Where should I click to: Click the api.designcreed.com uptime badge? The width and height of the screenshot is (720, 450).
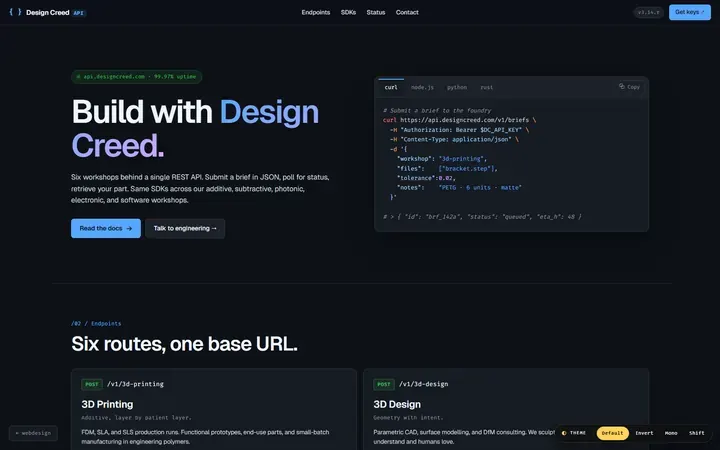(x=136, y=77)
